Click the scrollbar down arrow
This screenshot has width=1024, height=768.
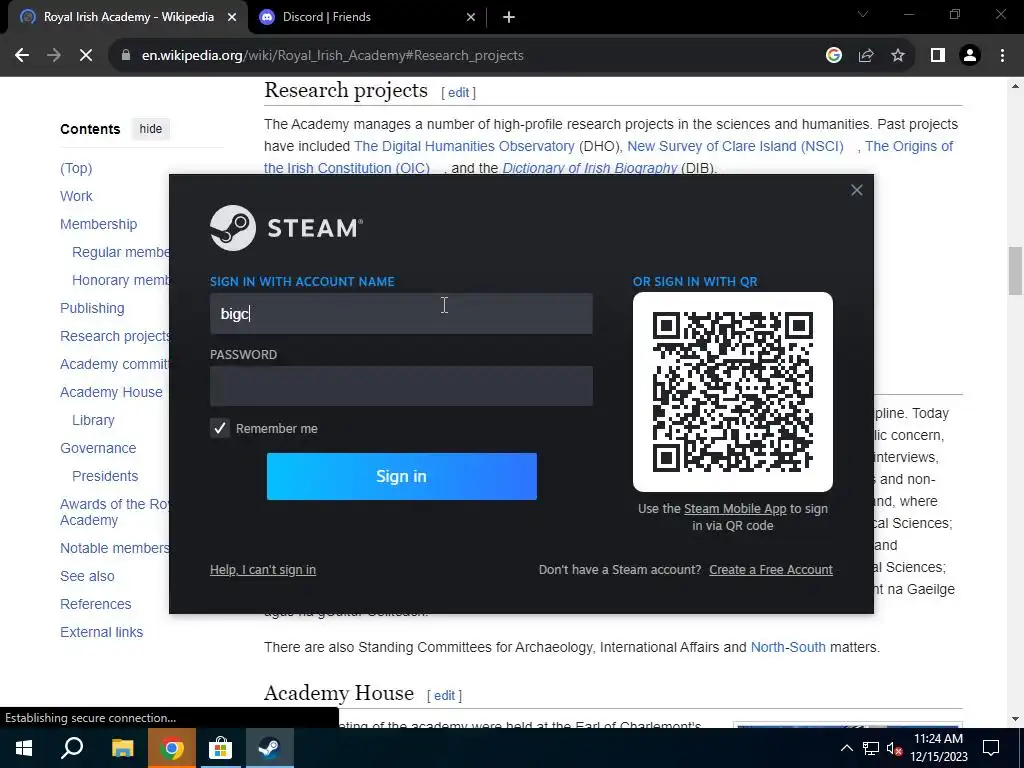pos(1015,719)
